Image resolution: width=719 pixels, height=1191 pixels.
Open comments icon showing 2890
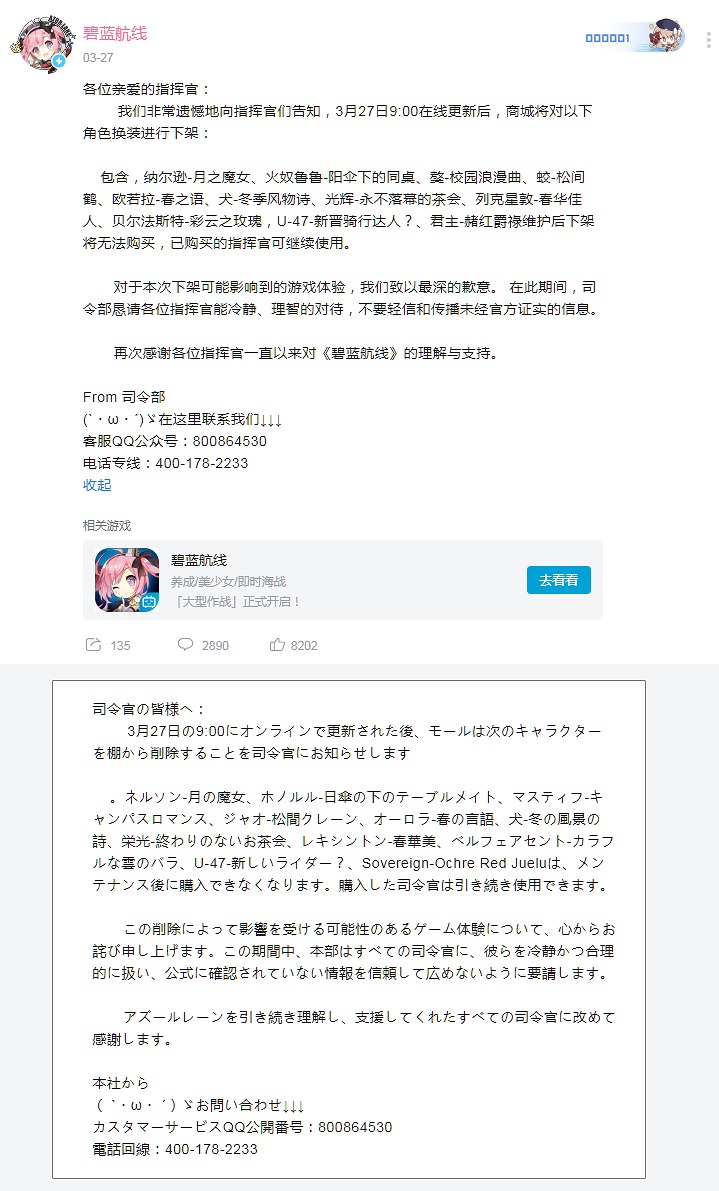click(x=203, y=645)
